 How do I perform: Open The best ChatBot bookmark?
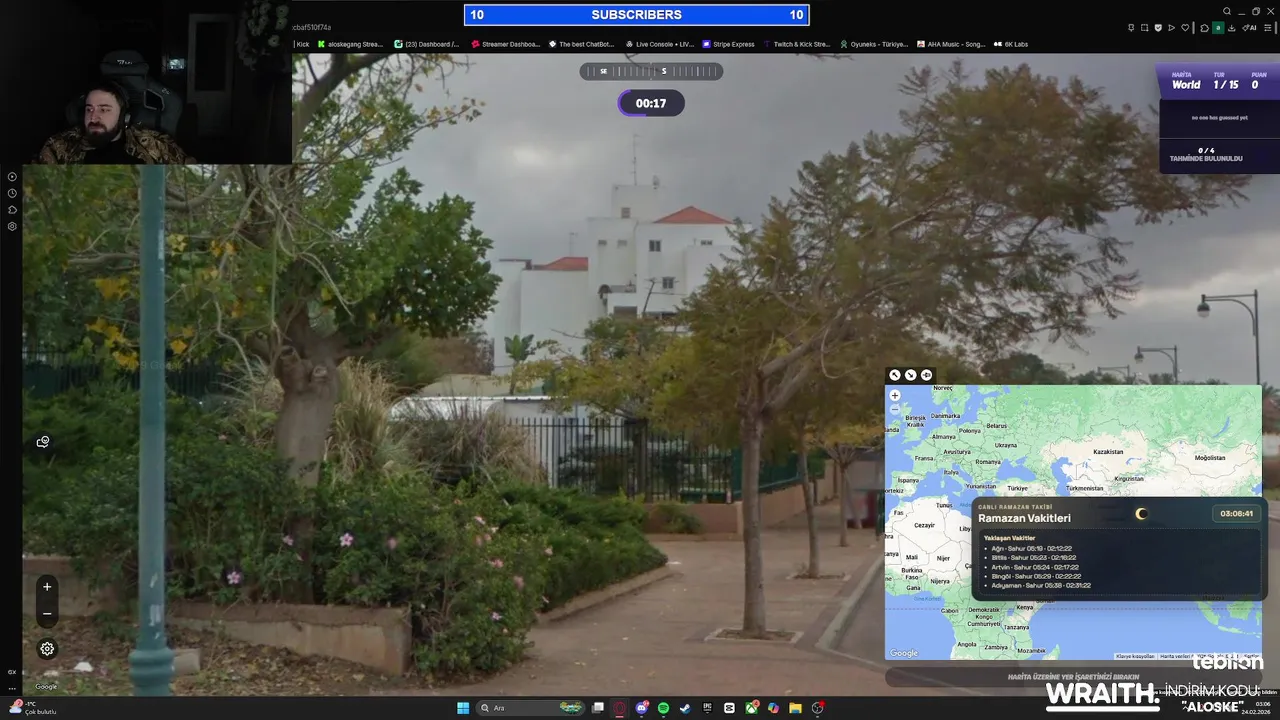click(x=581, y=44)
